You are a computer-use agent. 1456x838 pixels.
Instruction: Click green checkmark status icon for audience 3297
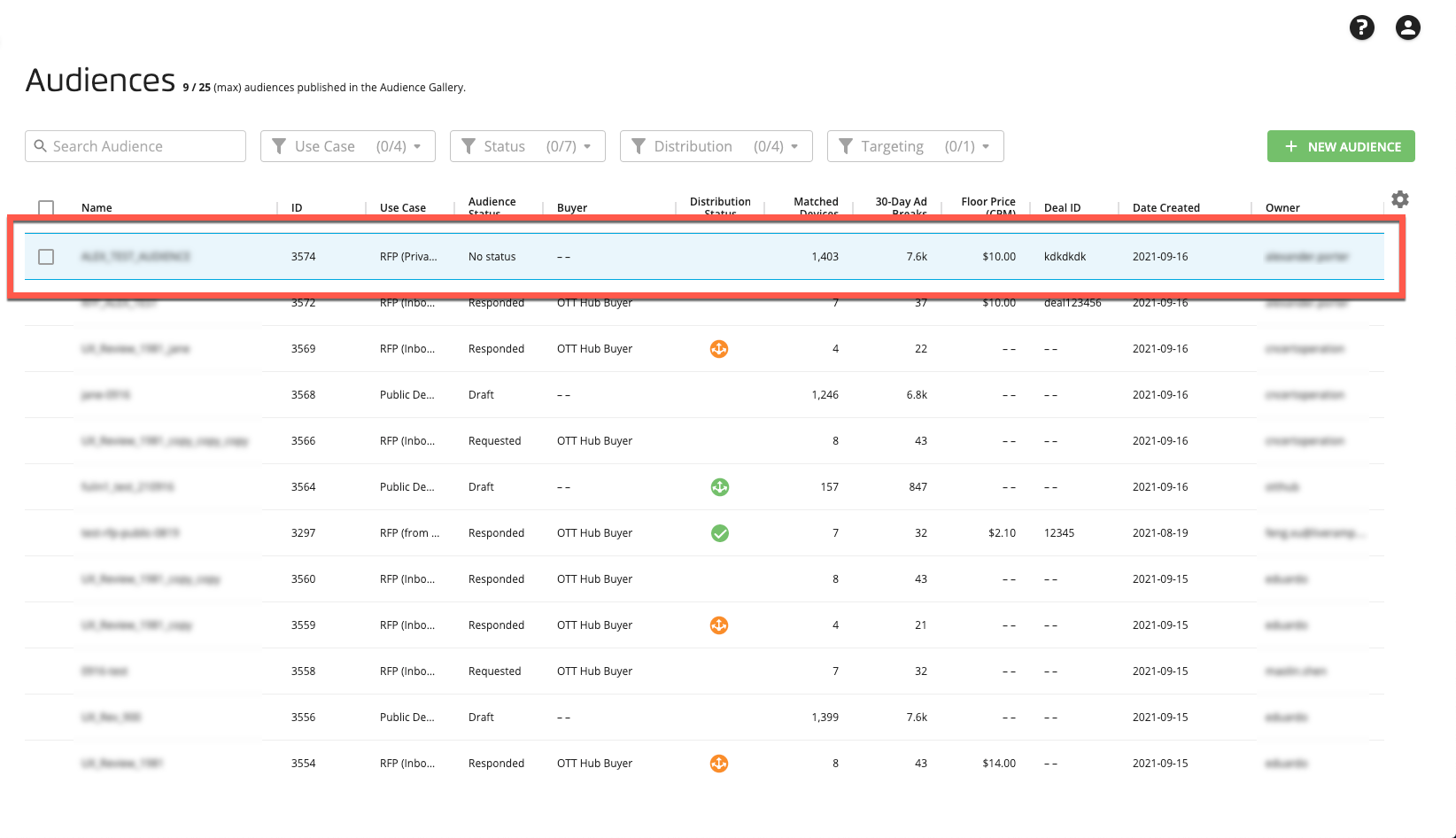[719, 533]
